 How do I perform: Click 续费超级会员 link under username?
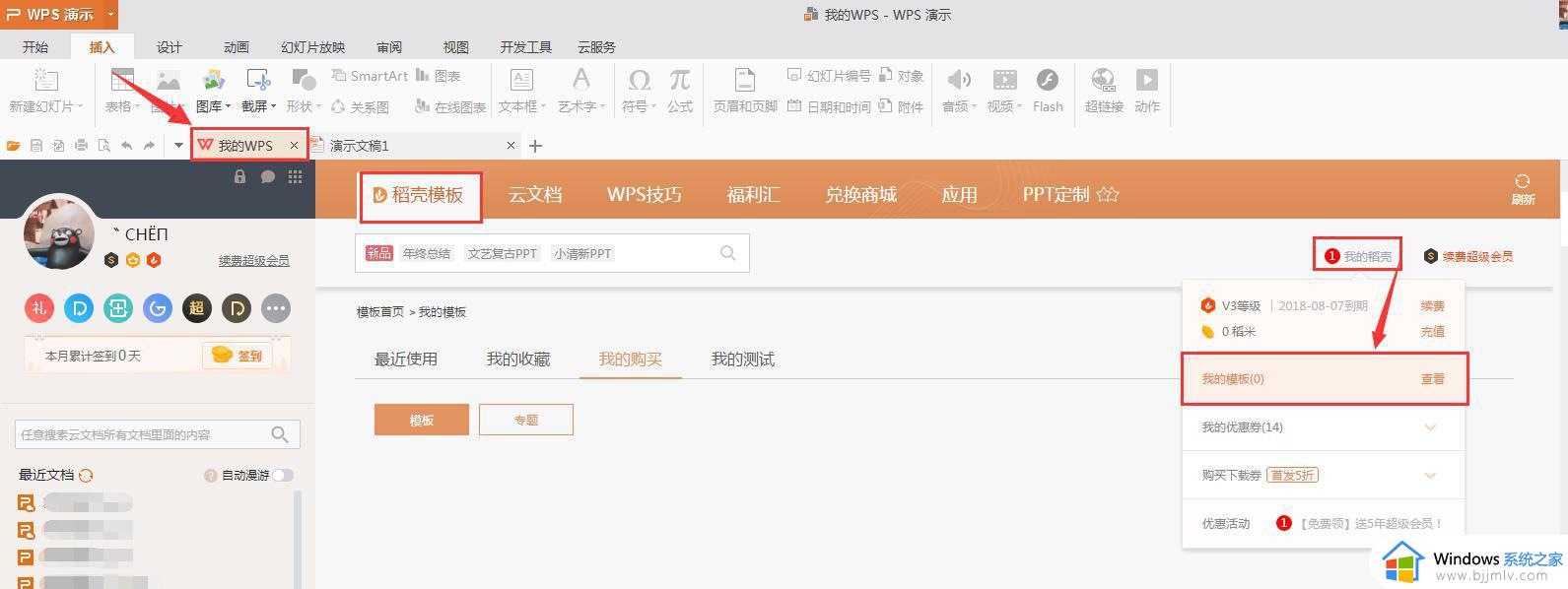point(254,260)
